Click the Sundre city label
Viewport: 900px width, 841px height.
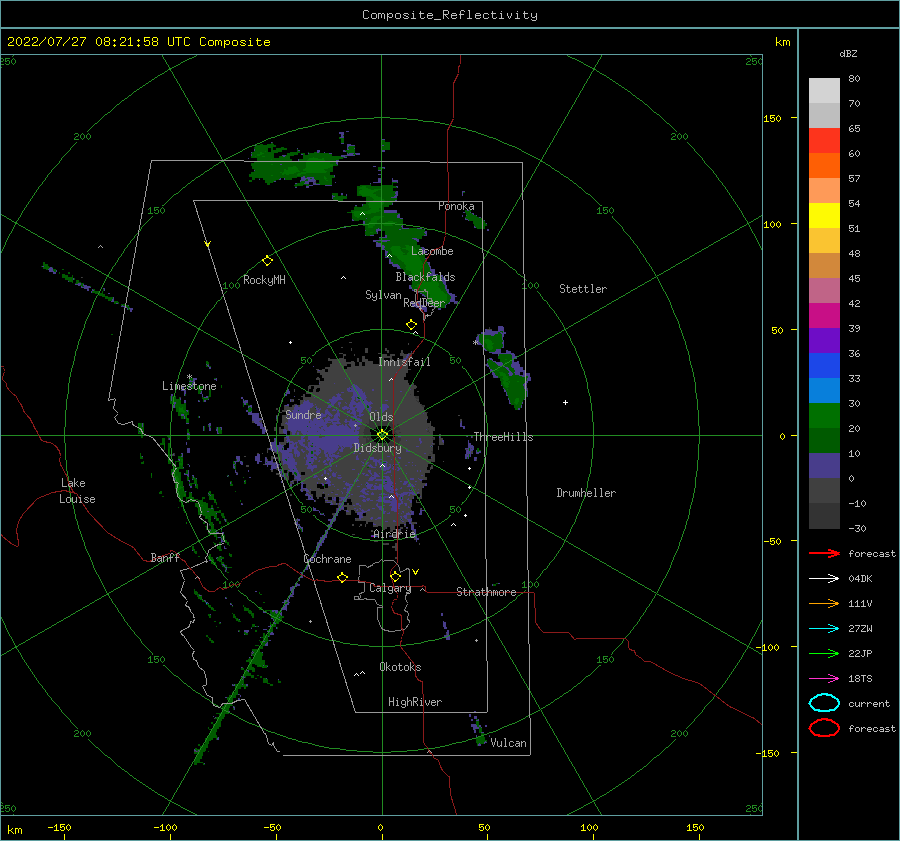coord(303,415)
